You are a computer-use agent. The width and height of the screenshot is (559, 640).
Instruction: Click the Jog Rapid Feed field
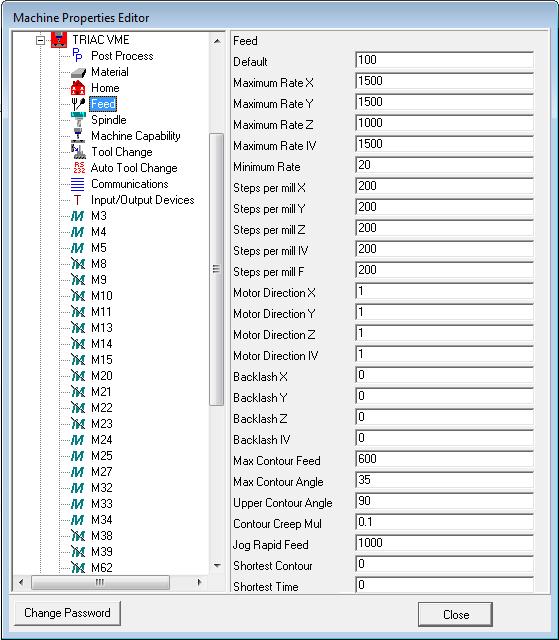(x=444, y=543)
